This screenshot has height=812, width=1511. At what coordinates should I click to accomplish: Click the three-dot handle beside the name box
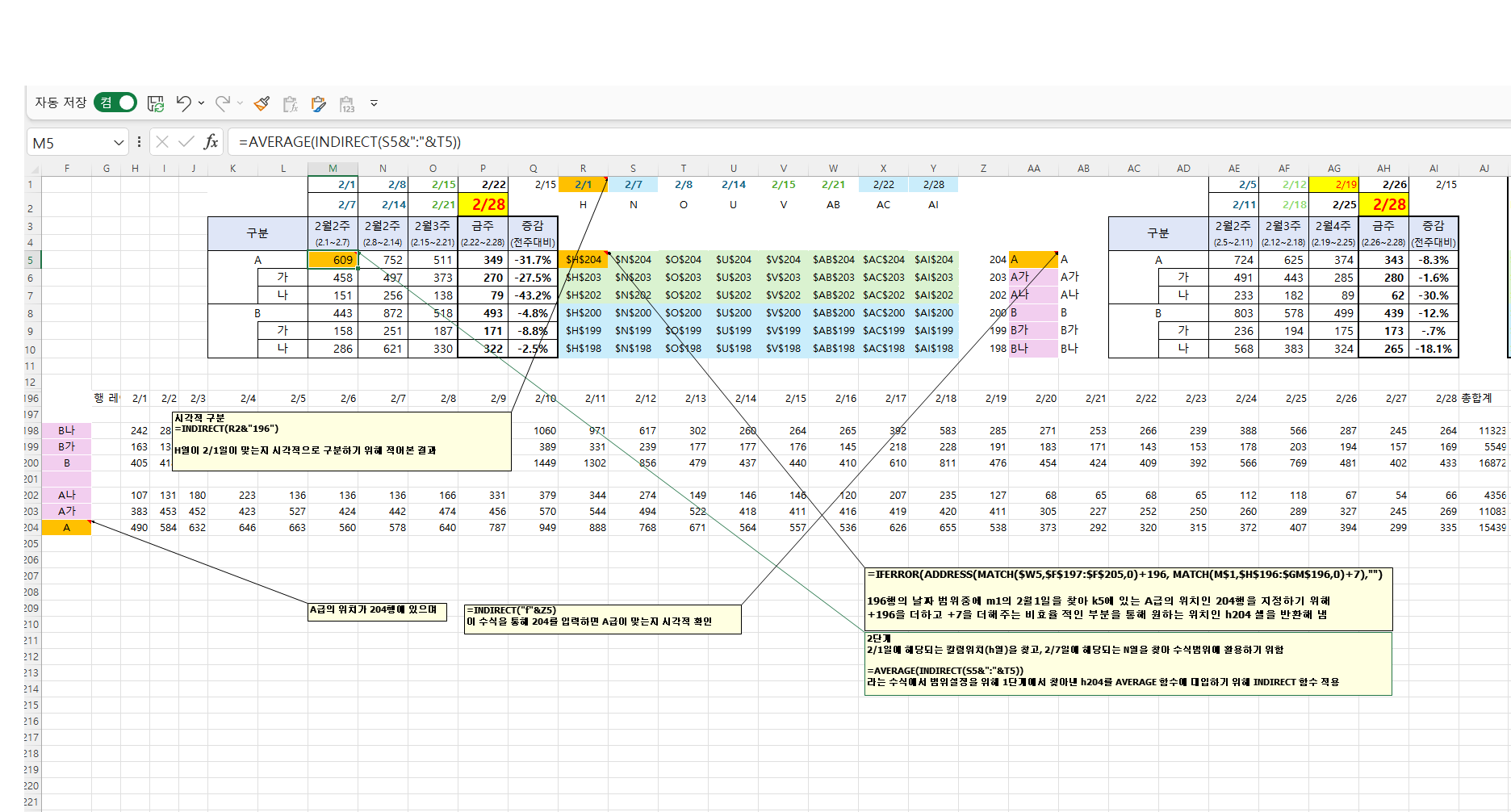139,142
